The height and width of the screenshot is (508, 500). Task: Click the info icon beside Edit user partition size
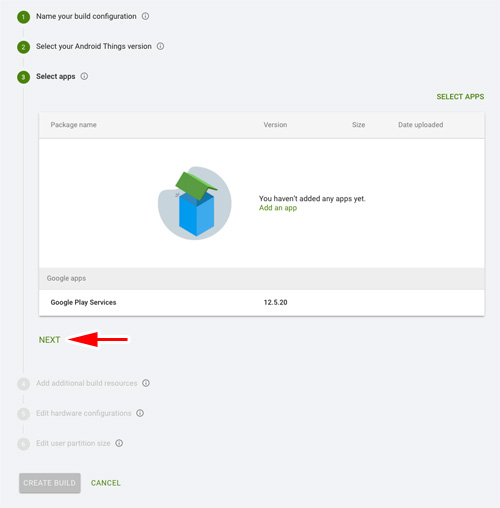(x=119, y=443)
